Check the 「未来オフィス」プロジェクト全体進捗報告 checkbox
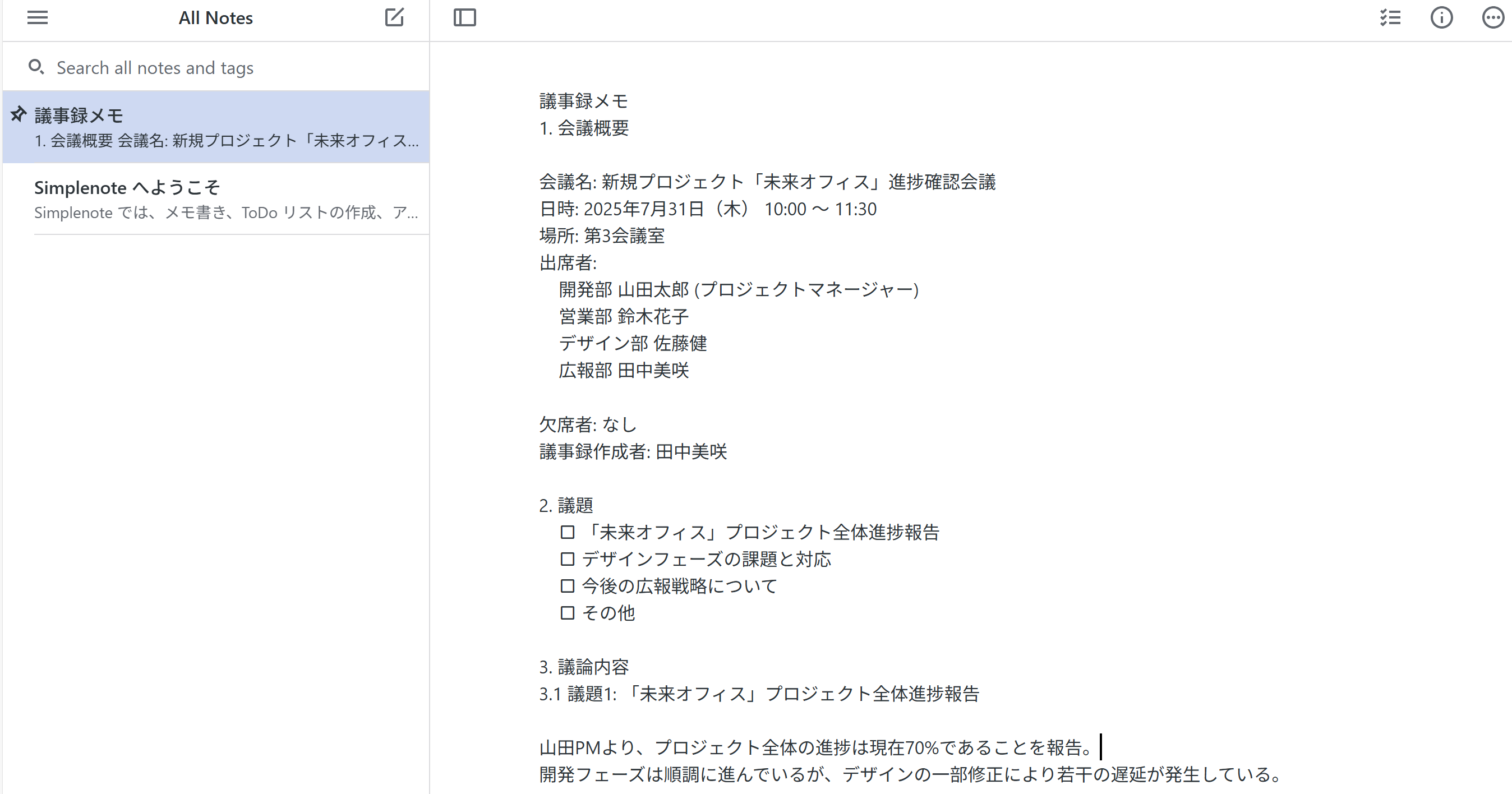 (x=567, y=532)
